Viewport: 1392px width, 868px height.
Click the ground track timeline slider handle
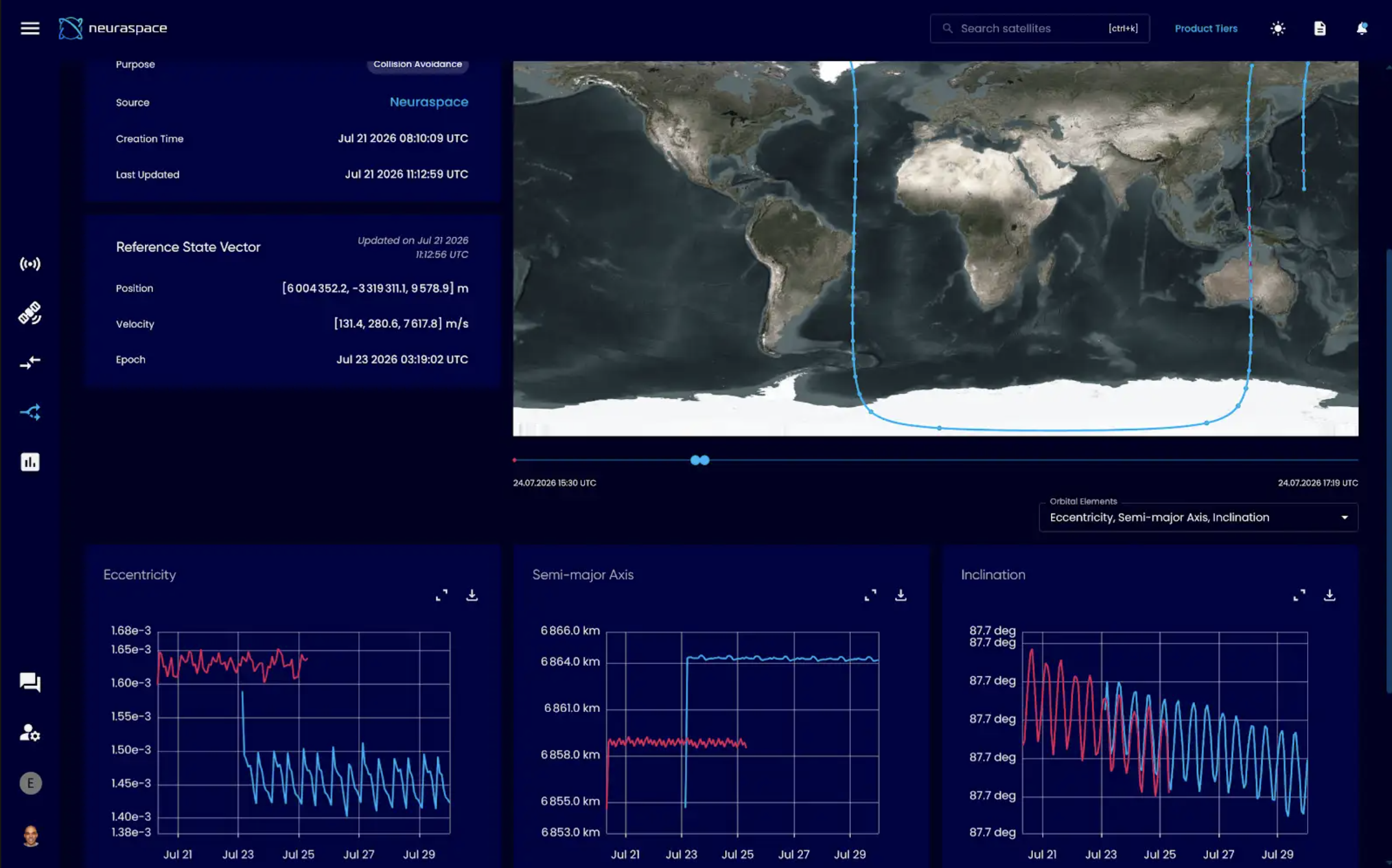tap(700, 460)
